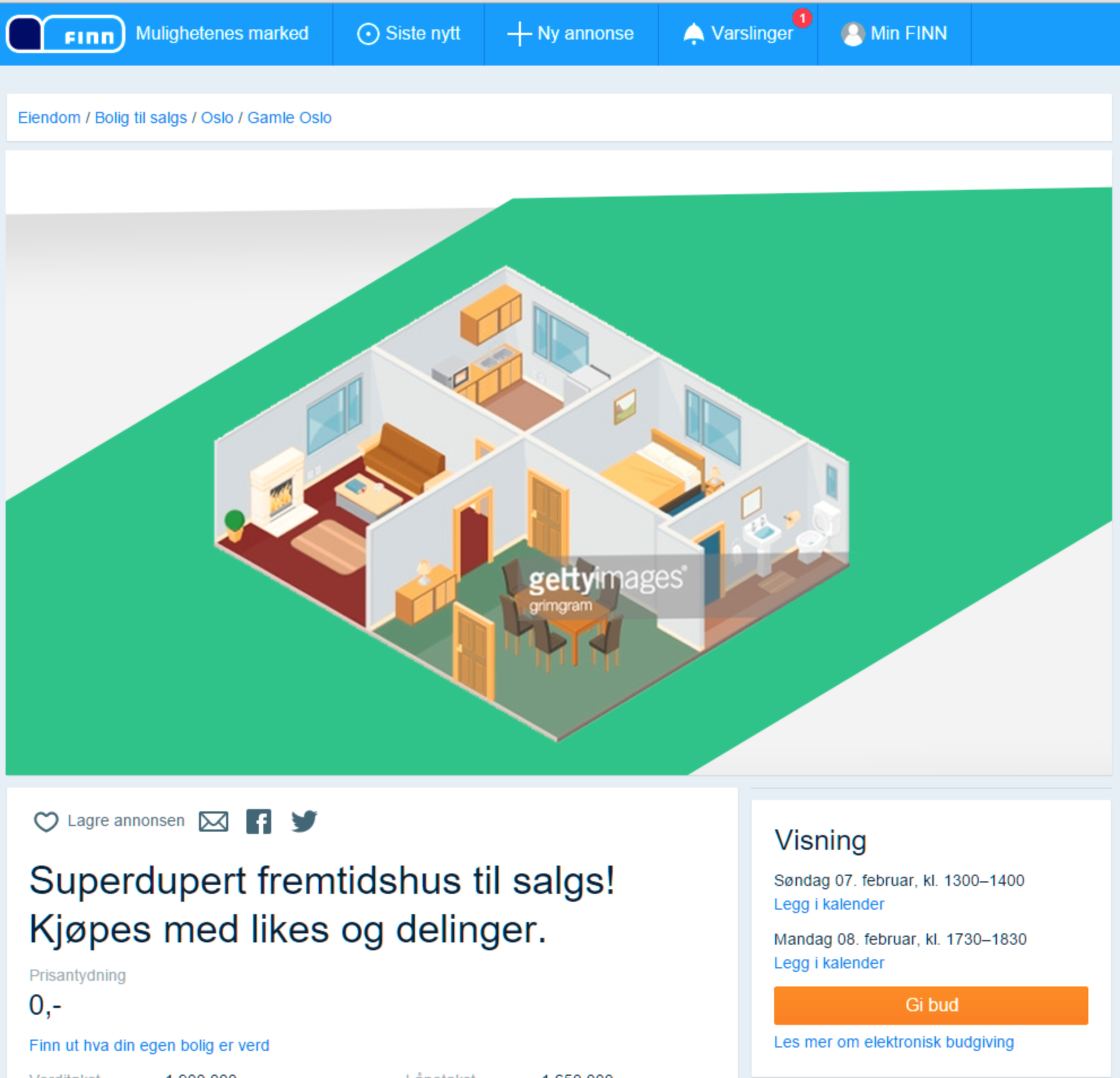Add Søndag viewing to calendar
Image resolution: width=1120 pixels, height=1078 pixels.
828,905
